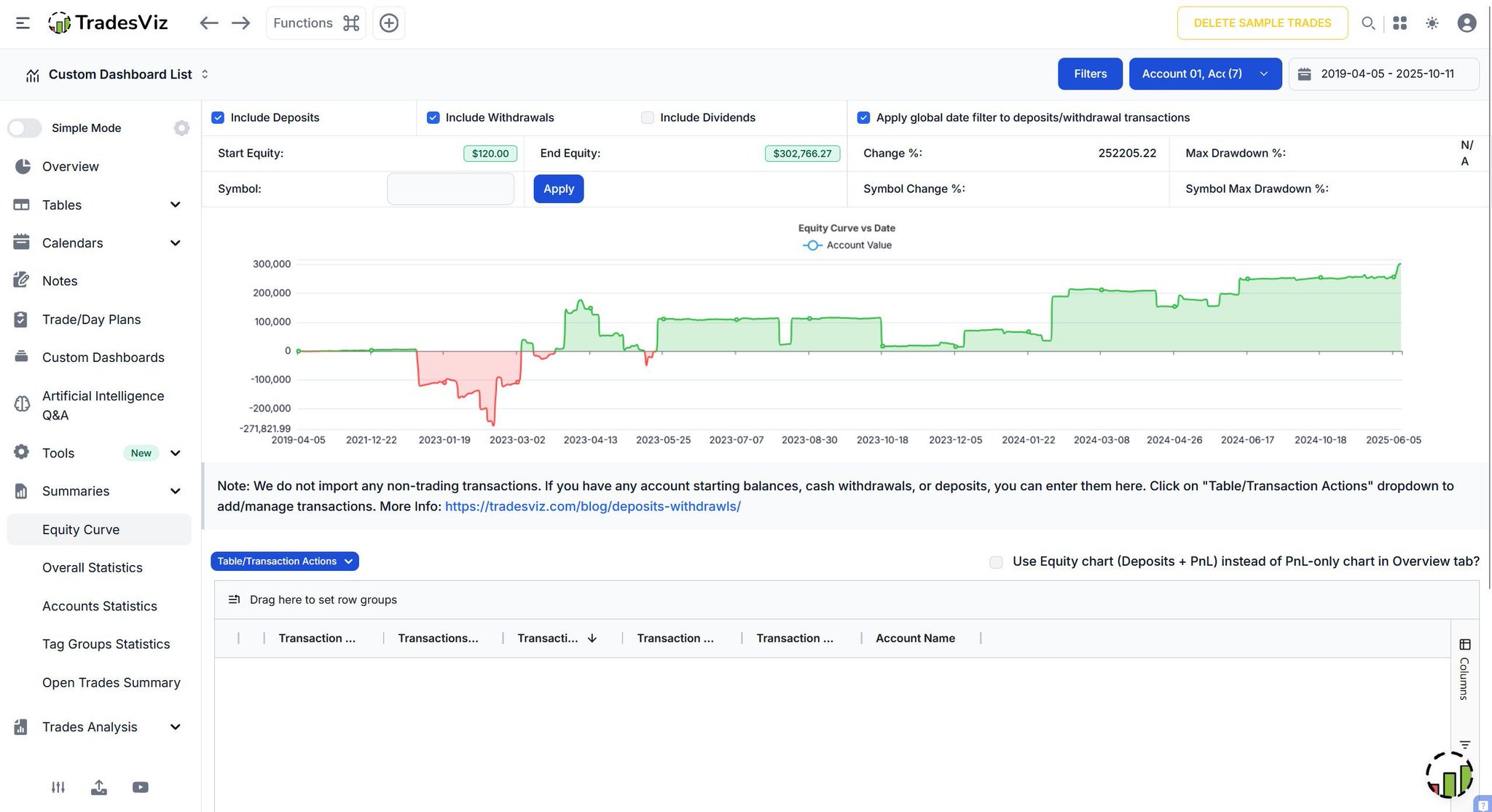
Task: Enable the Include Dividends checkbox
Action: [647, 118]
